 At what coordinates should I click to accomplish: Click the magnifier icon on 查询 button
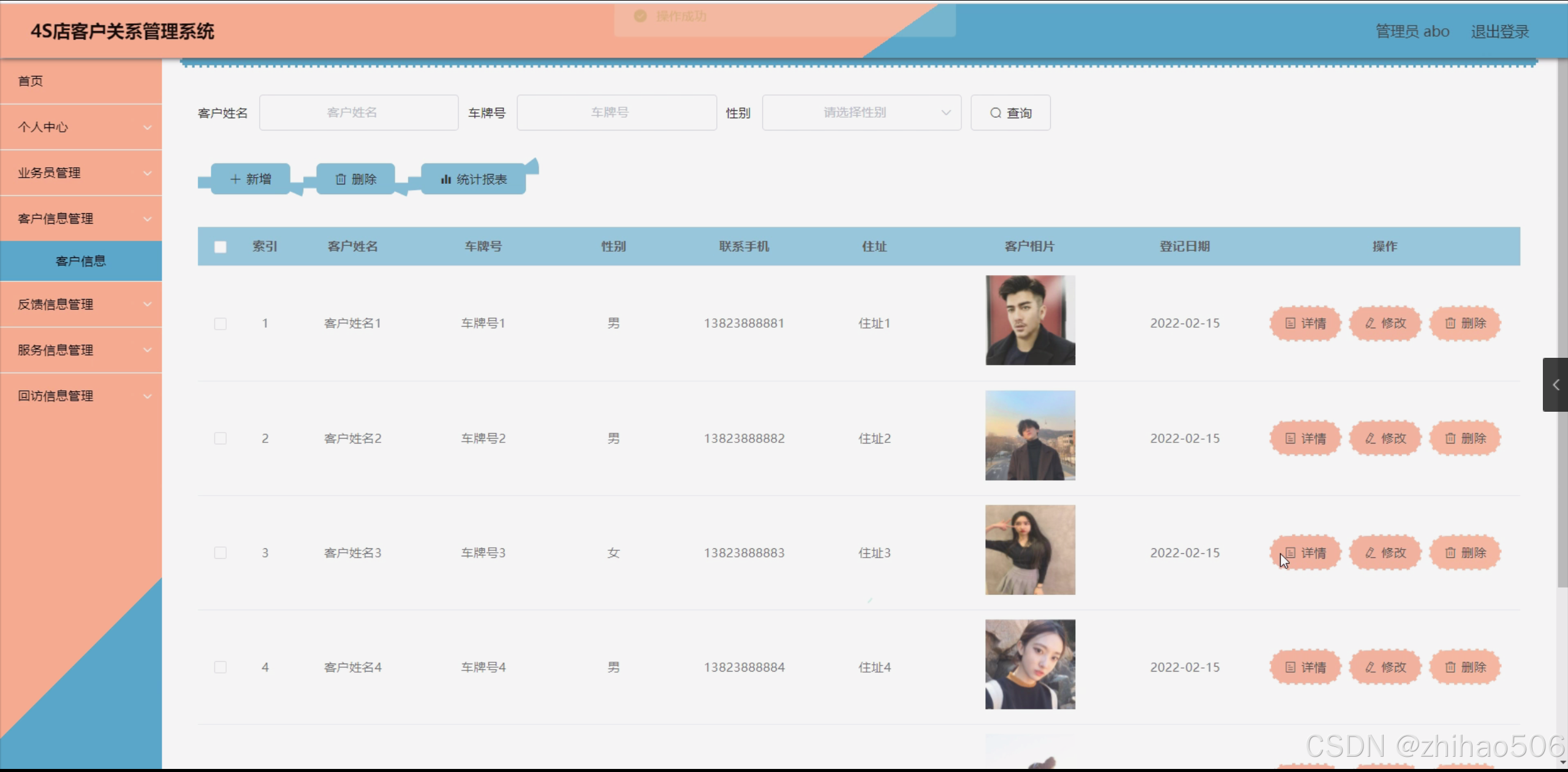[996, 112]
